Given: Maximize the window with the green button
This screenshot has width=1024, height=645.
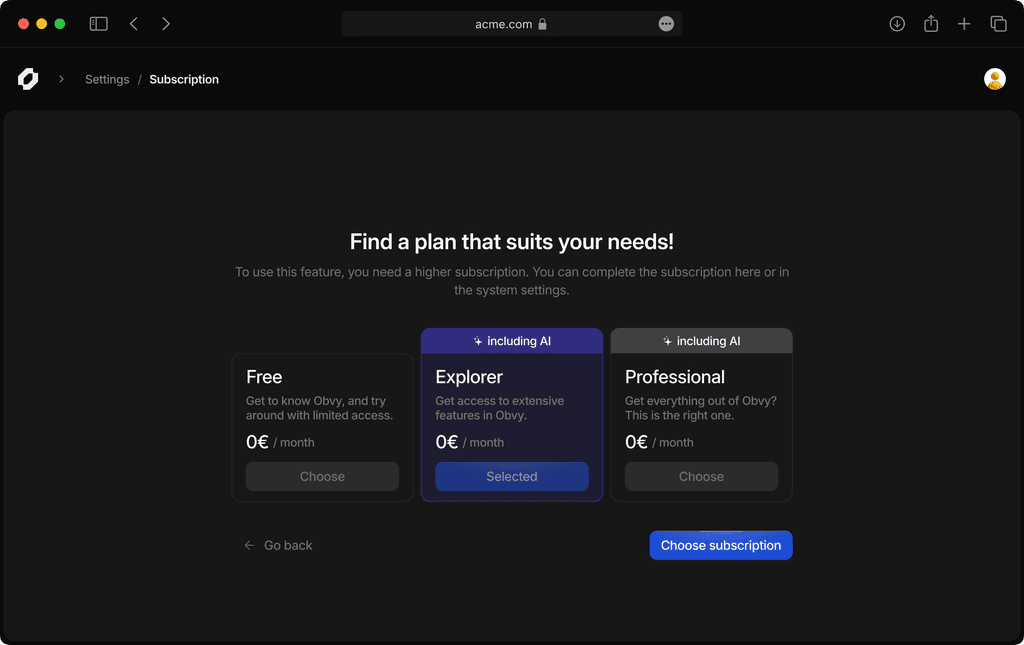Looking at the screenshot, I should pyautogui.click(x=60, y=24).
